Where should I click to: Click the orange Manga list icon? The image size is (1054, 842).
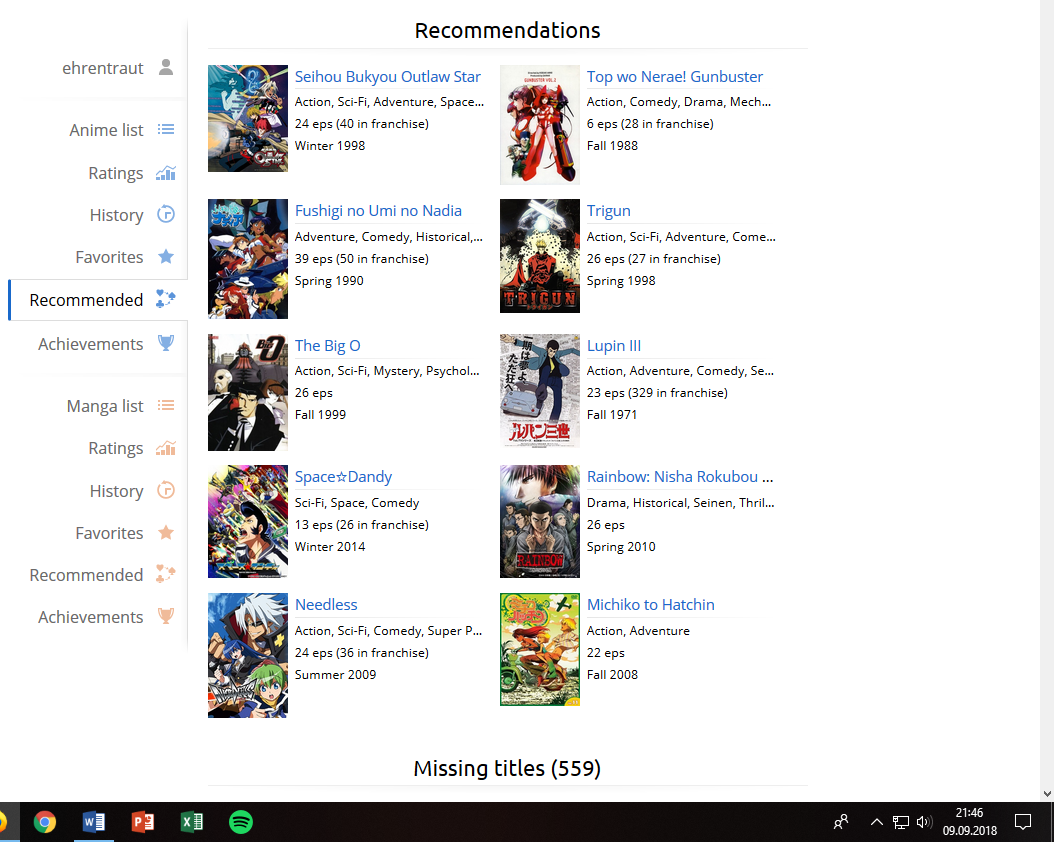point(166,405)
